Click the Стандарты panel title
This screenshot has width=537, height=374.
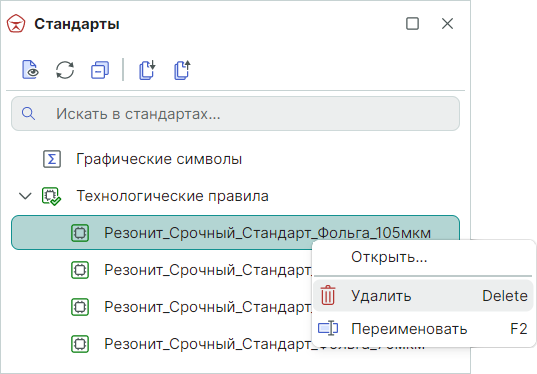click(77, 24)
